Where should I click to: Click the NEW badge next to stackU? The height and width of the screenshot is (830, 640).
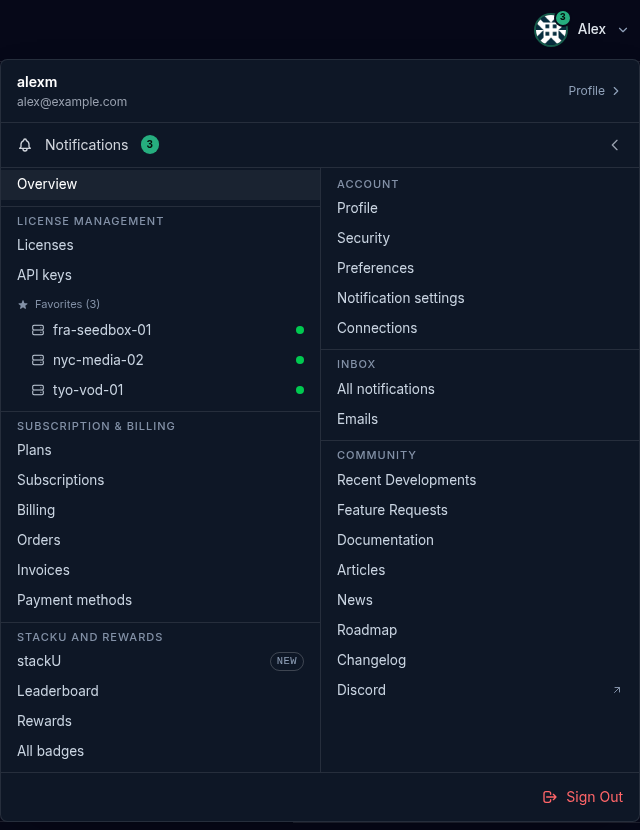click(x=287, y=661)
